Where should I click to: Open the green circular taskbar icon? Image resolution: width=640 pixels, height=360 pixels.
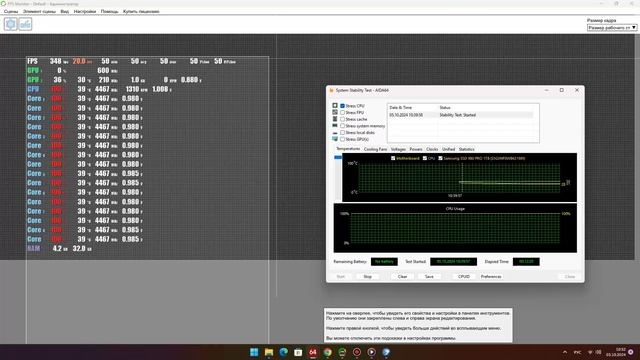click(x=342, y=352)
